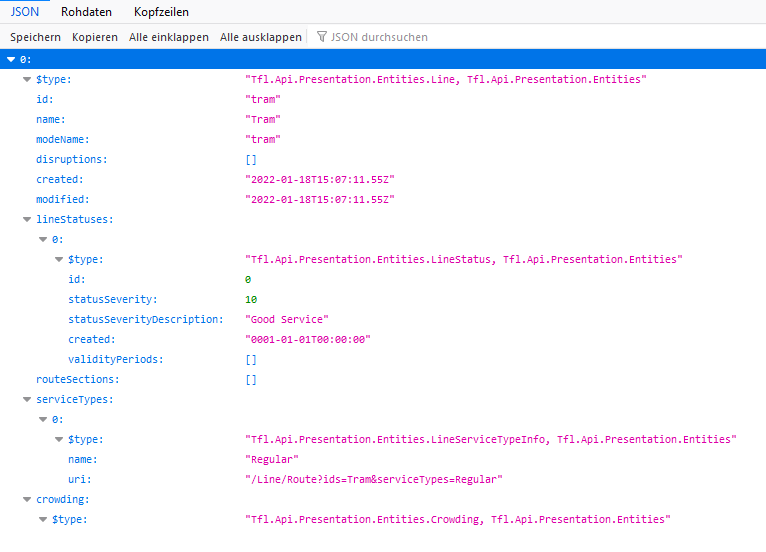Collapse the first $type node arrow
The image size is (766, 552).
pos(27,80)
